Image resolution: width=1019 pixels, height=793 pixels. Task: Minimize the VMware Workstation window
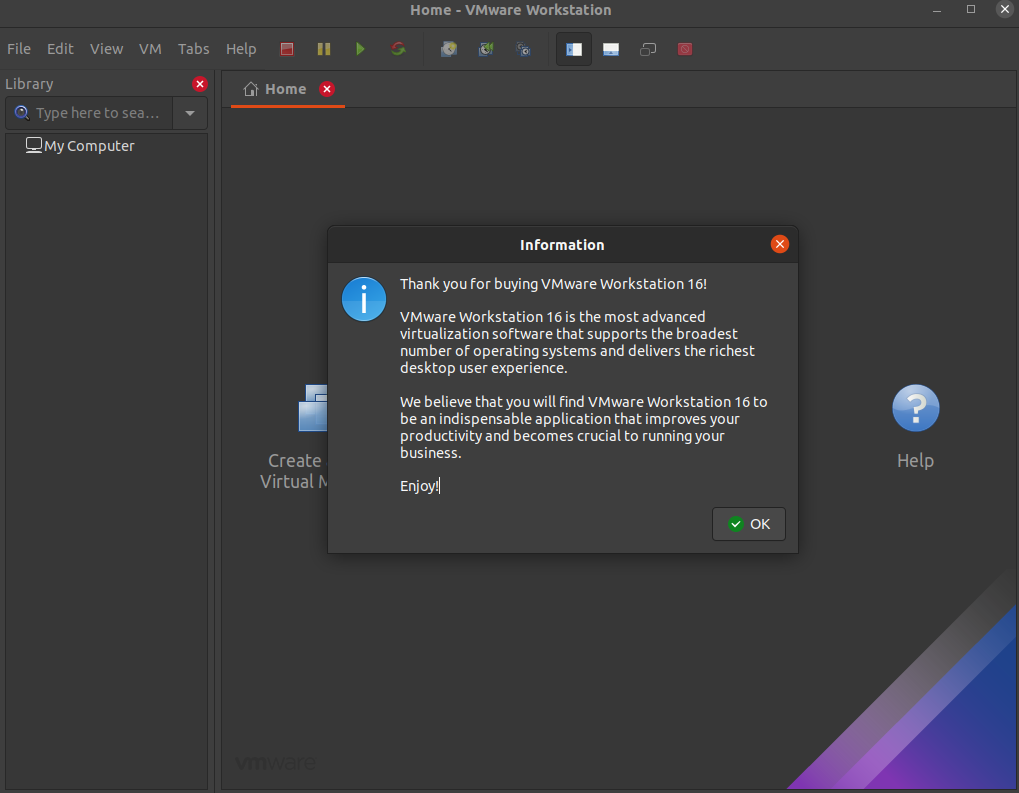point(936,10)
